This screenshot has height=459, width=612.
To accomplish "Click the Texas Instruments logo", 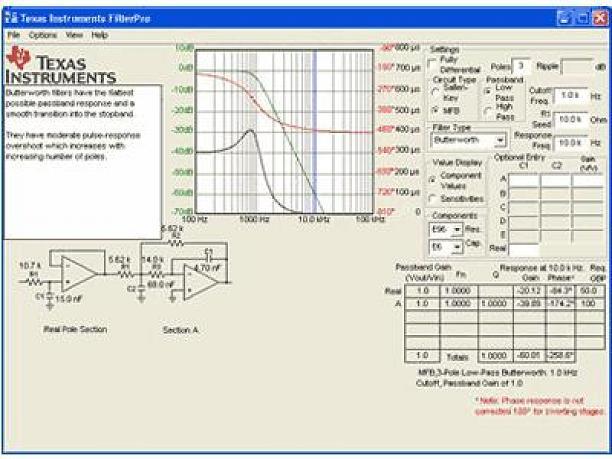I will pyautogui.click(x=61, y=65).
